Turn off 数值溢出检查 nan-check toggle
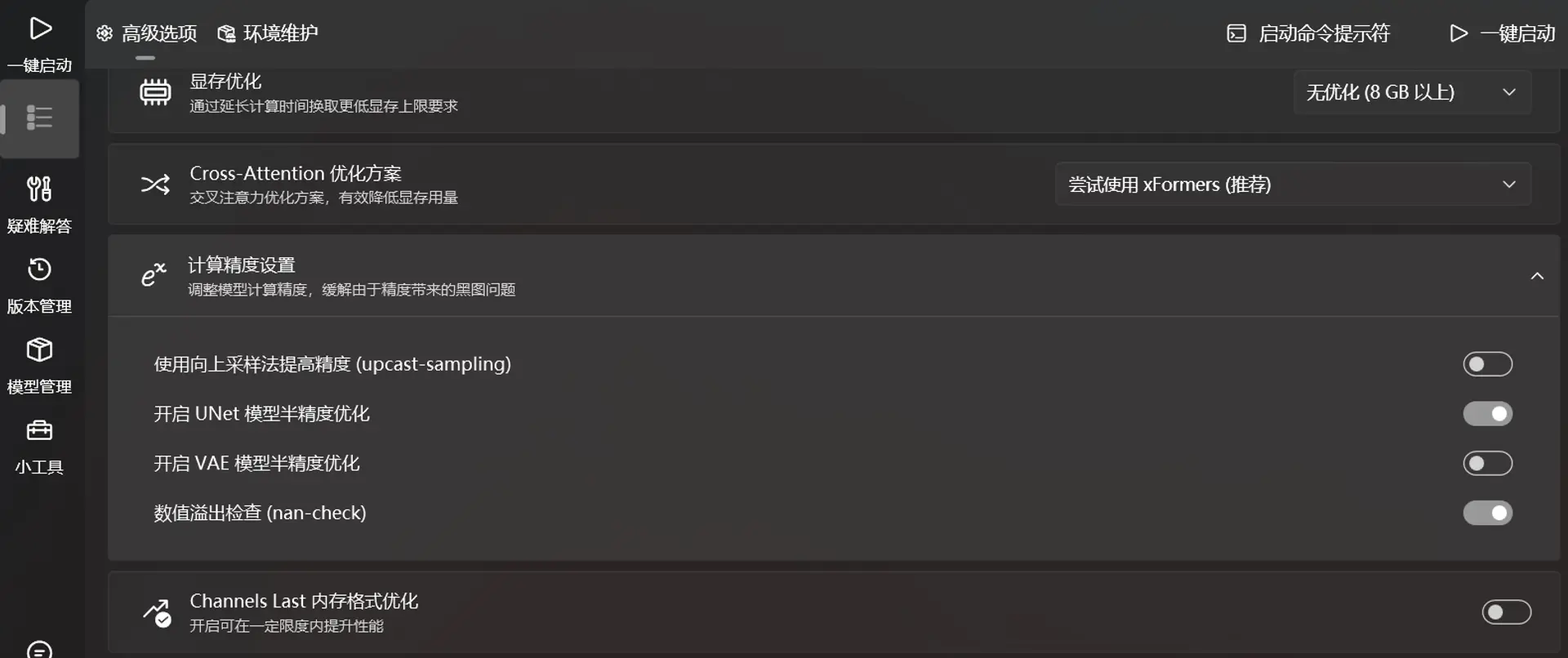 (1487, 513)
